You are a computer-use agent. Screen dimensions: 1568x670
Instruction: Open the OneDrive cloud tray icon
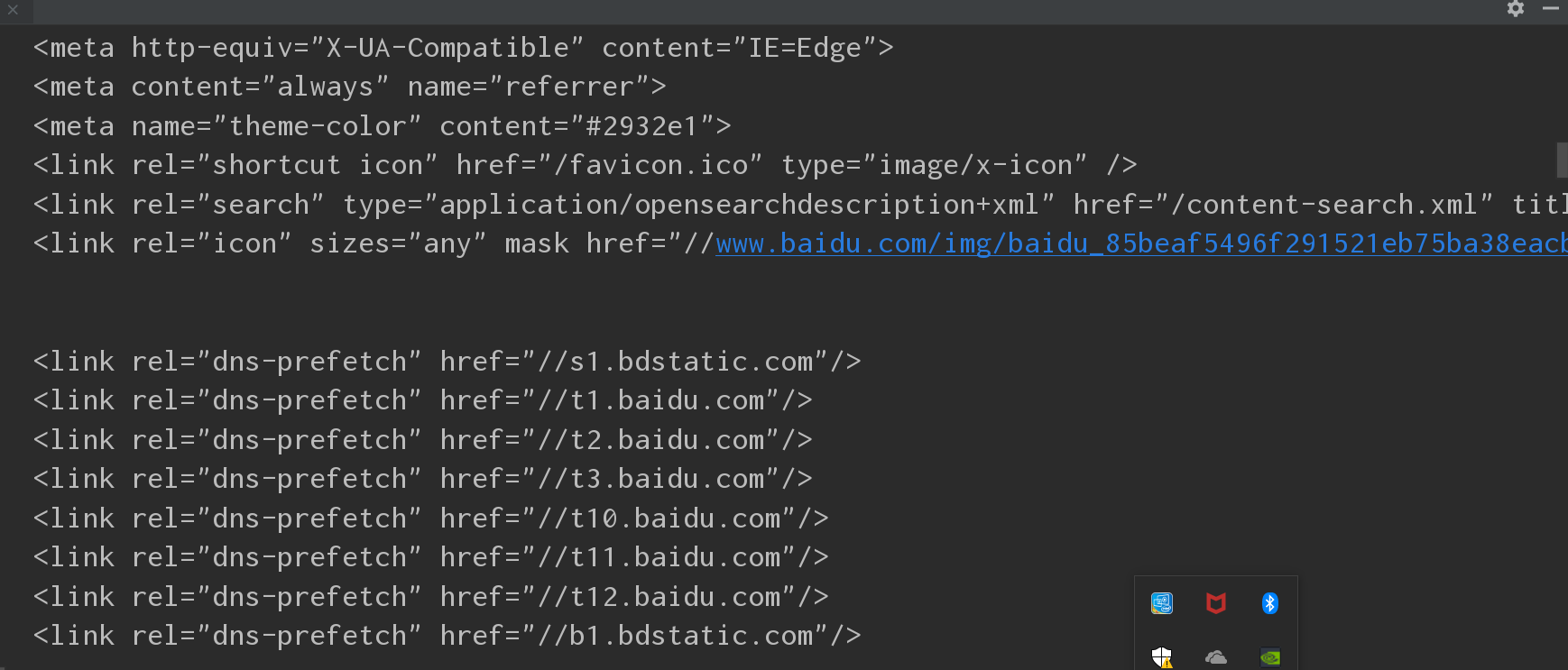click(x=1216, y=657)
